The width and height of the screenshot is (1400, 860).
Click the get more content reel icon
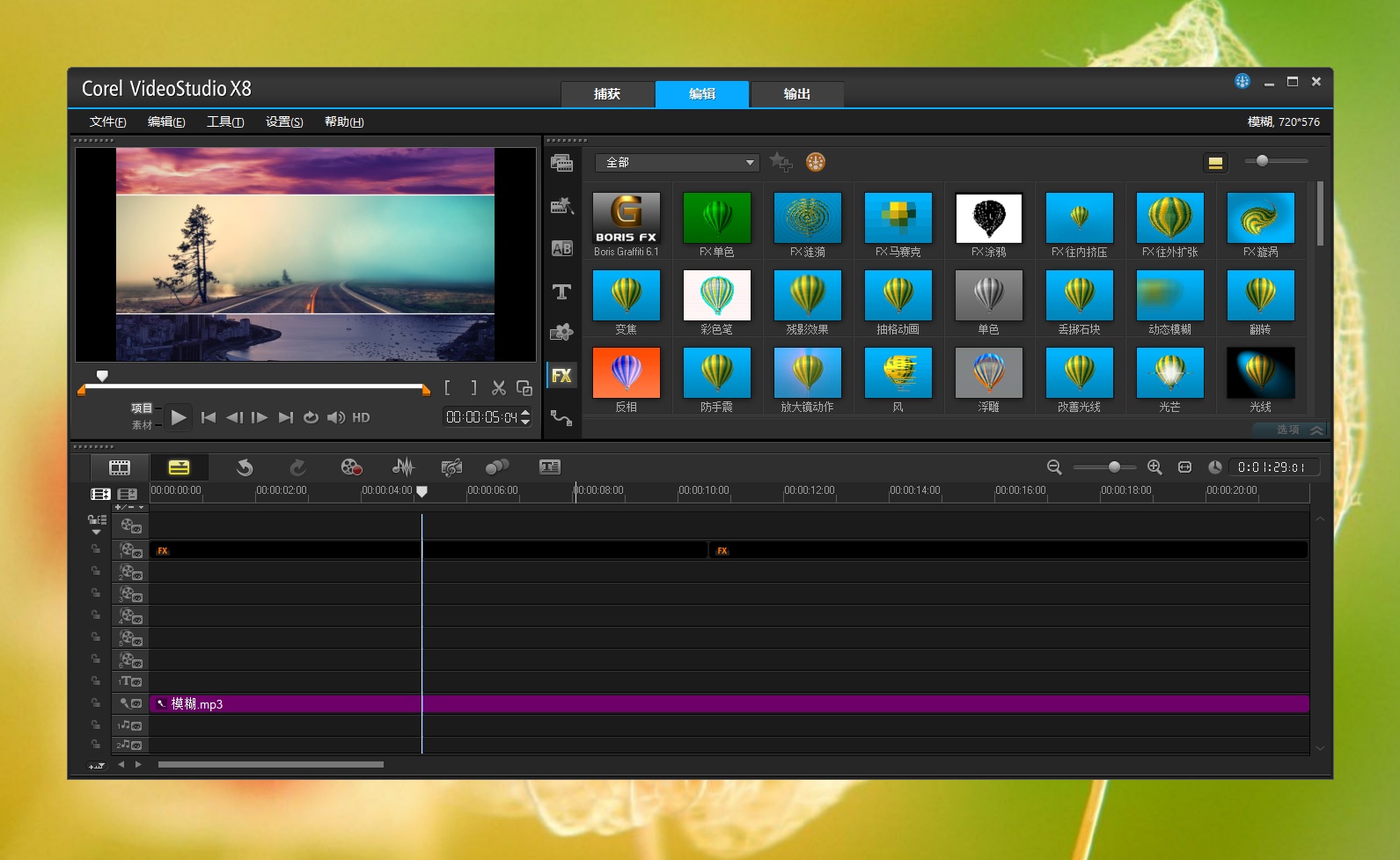tap(816, 162)
